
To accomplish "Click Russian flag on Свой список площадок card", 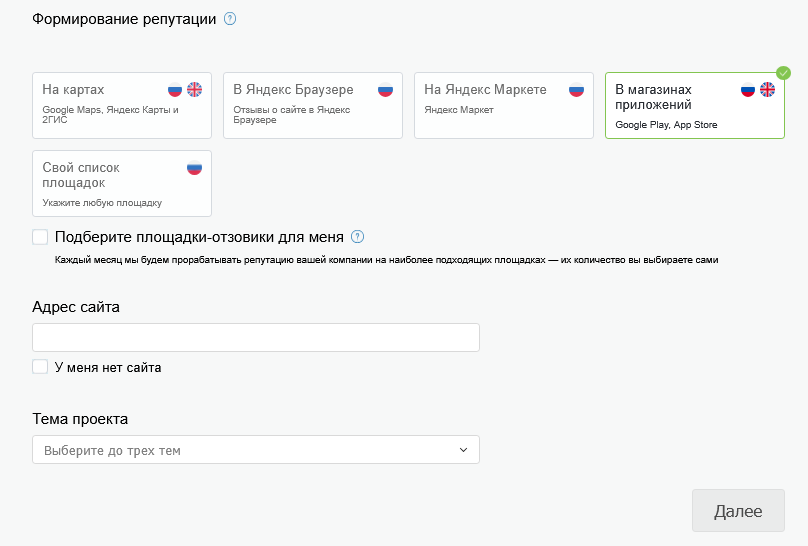I will click(x=194, y=168).
